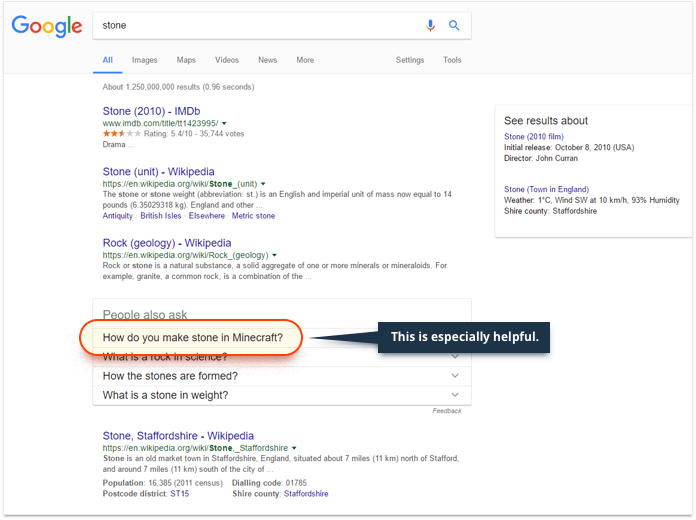Click the microphone voice search icon
The width and height of the screenshot is (696, 520).
430,25
